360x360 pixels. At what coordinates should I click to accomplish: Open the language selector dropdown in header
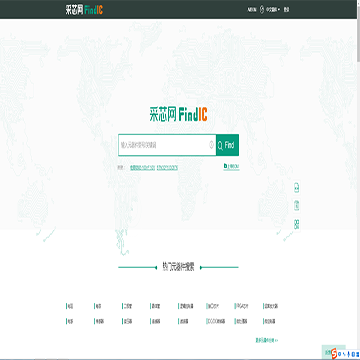273,10
